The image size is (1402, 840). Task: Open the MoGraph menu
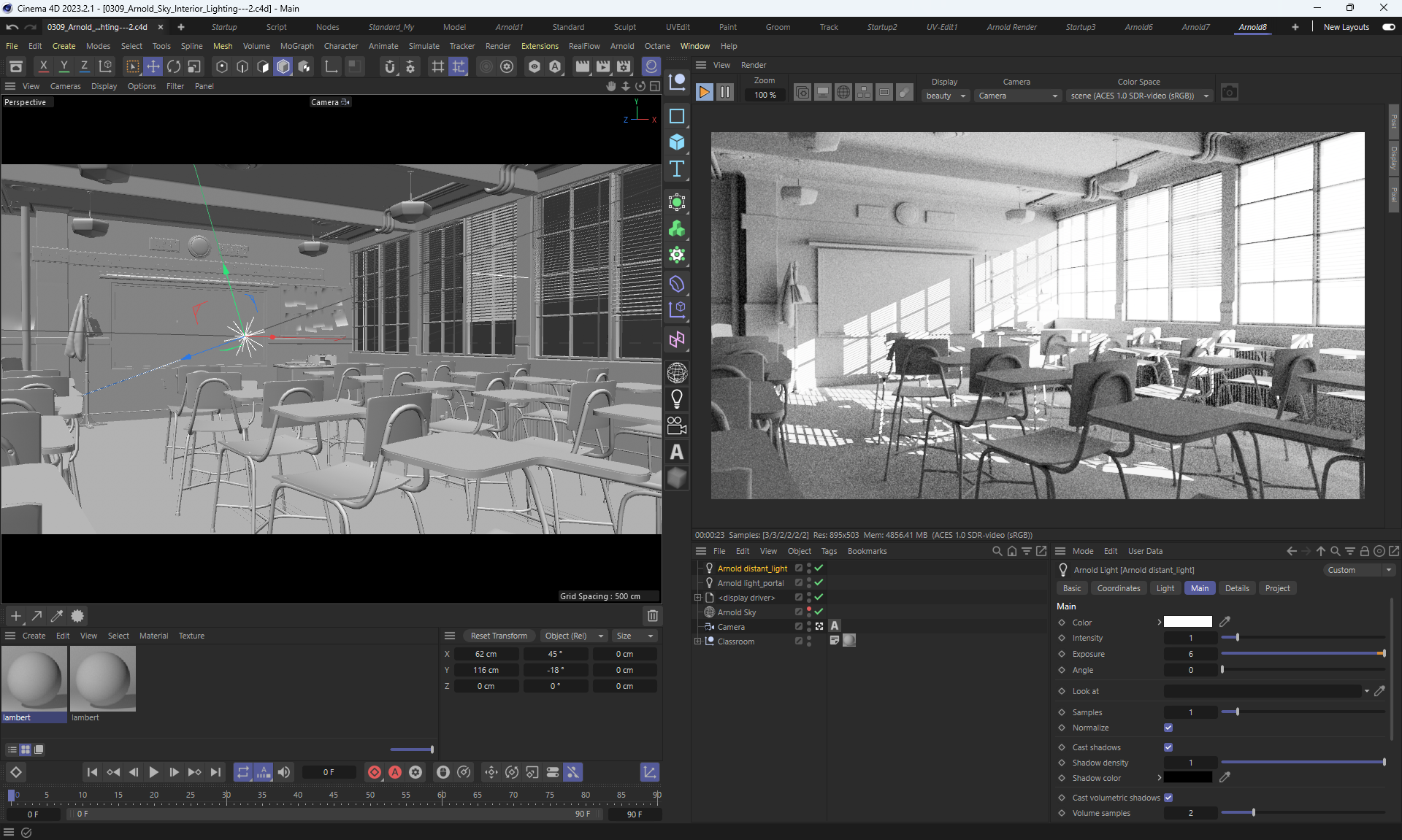pos(296,46)
